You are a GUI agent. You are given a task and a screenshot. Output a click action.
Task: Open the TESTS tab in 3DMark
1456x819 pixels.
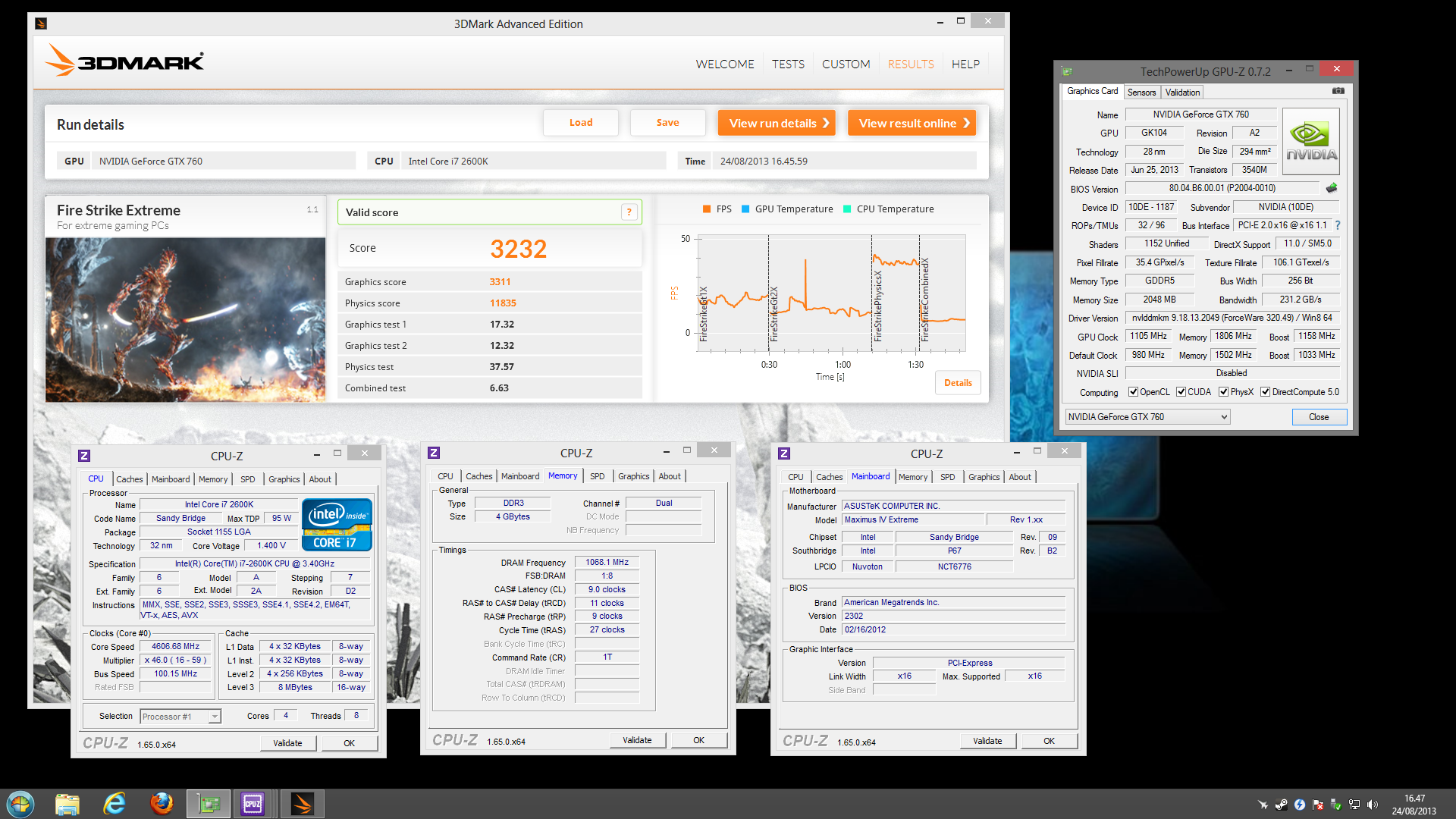coord(788,64)
